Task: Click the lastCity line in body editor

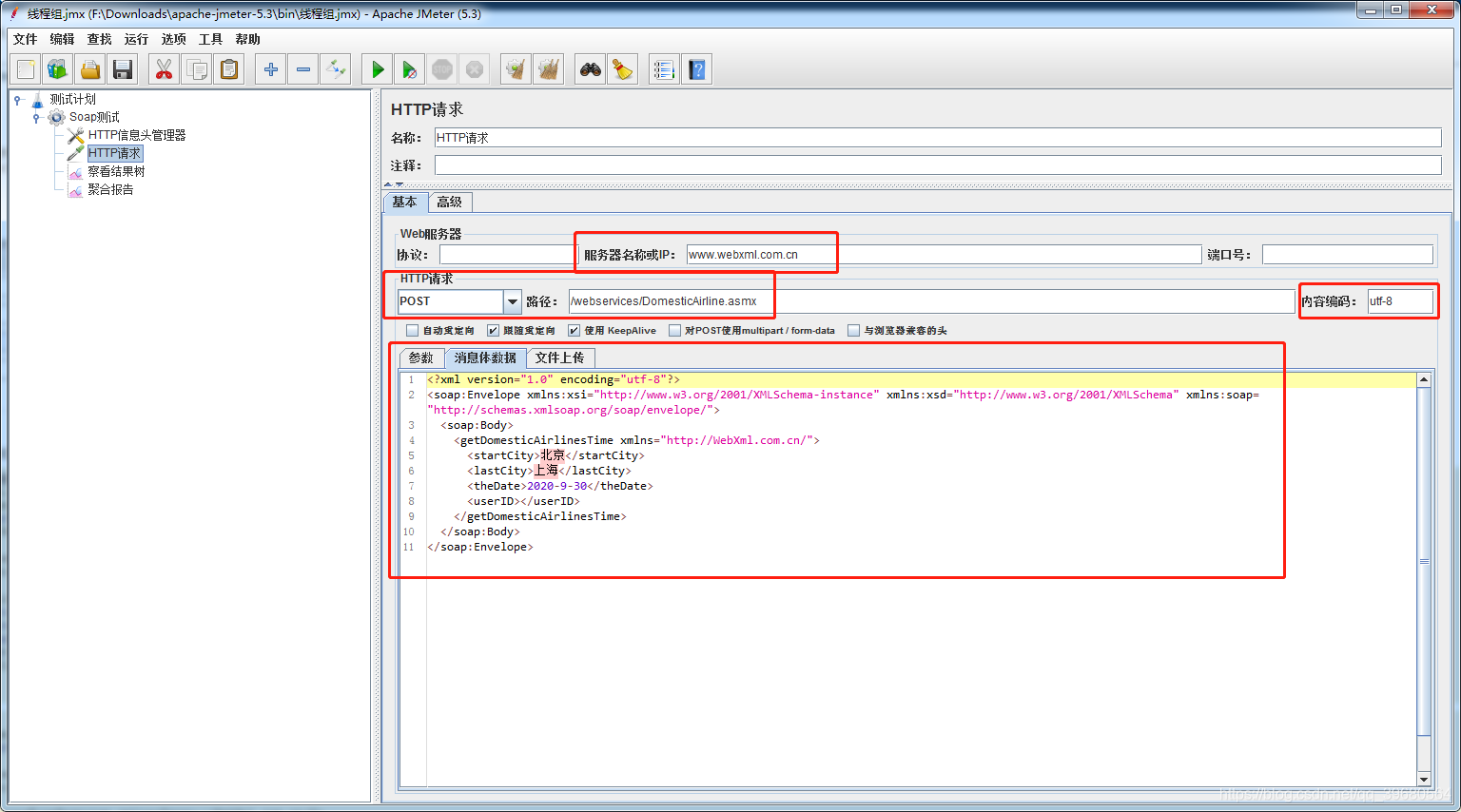Action: point(549,471)
